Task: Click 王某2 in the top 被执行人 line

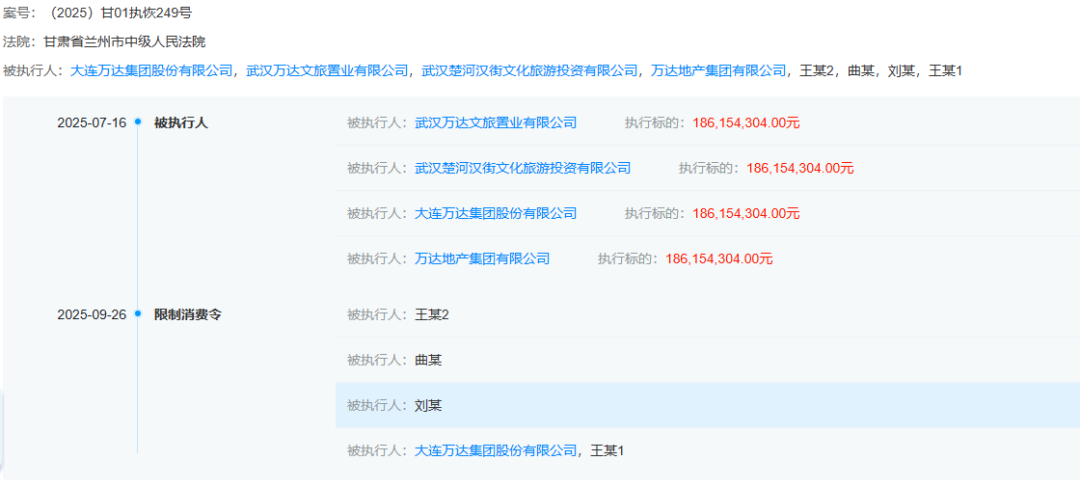Action: click(816, 70)
